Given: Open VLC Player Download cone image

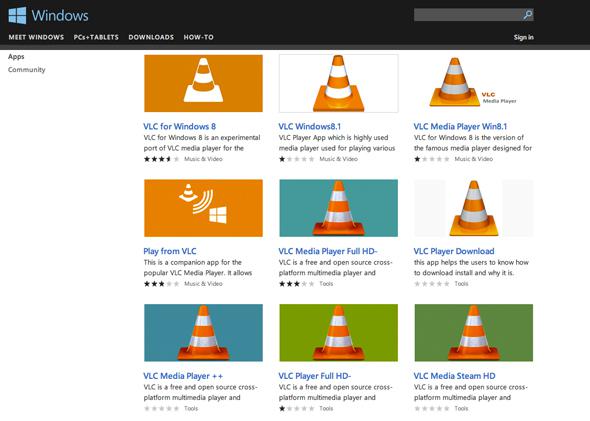Looking at the screenshot, I should (x=473, y=208).
